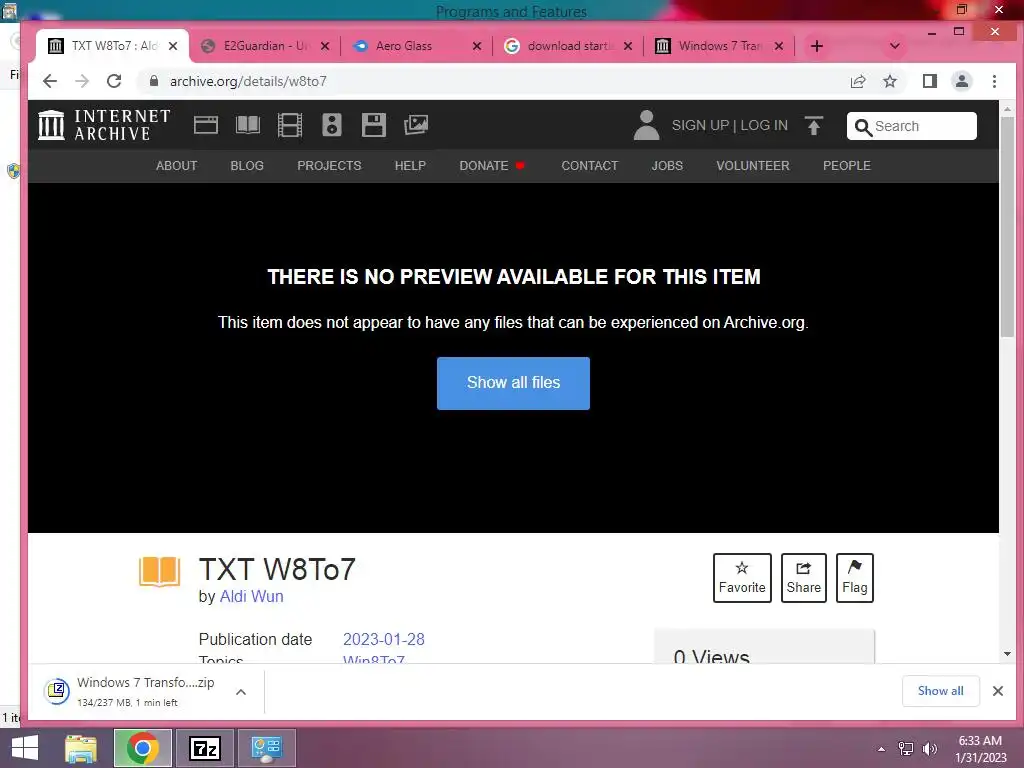
Task: Open the ABOUT menu item
Action: 176,166
